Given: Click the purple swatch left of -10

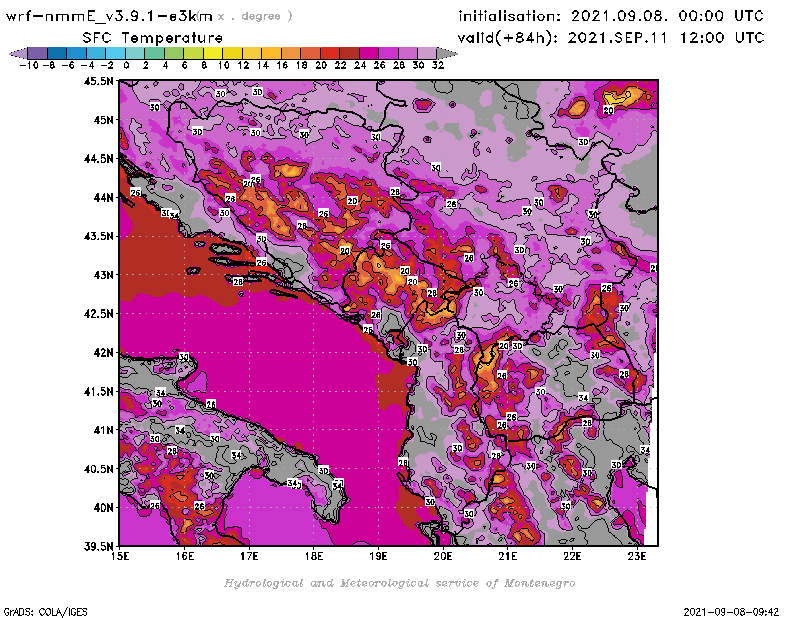Looking at the screenshot, I should [36, 53].
